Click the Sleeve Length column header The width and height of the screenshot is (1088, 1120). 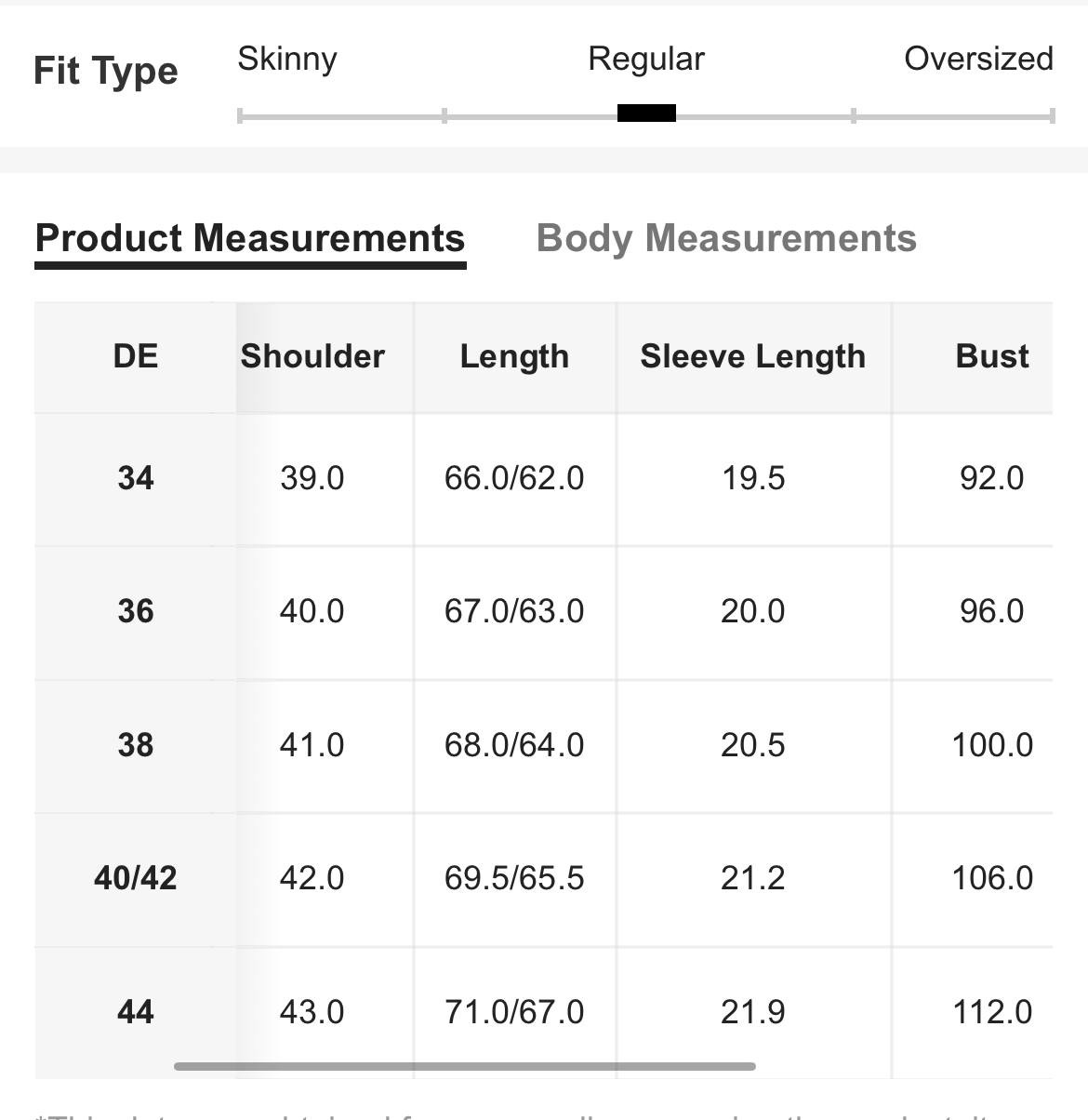coord(753,356)
